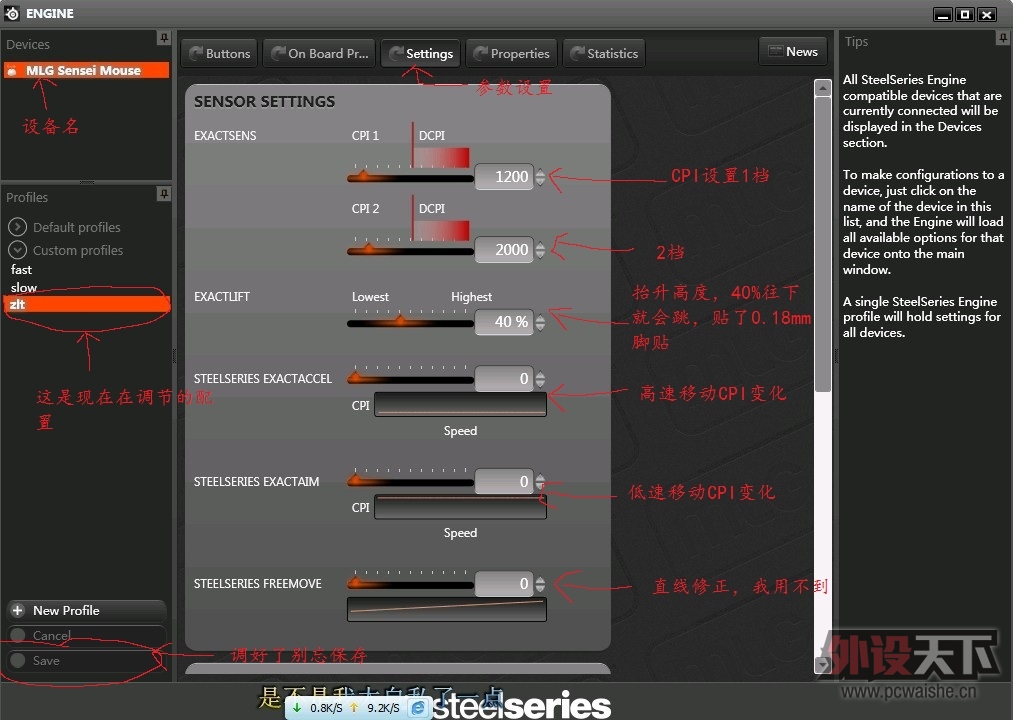Click the Cancel button
The height and width of the screenshot is (720, 1013).
[x=87, y=635]
